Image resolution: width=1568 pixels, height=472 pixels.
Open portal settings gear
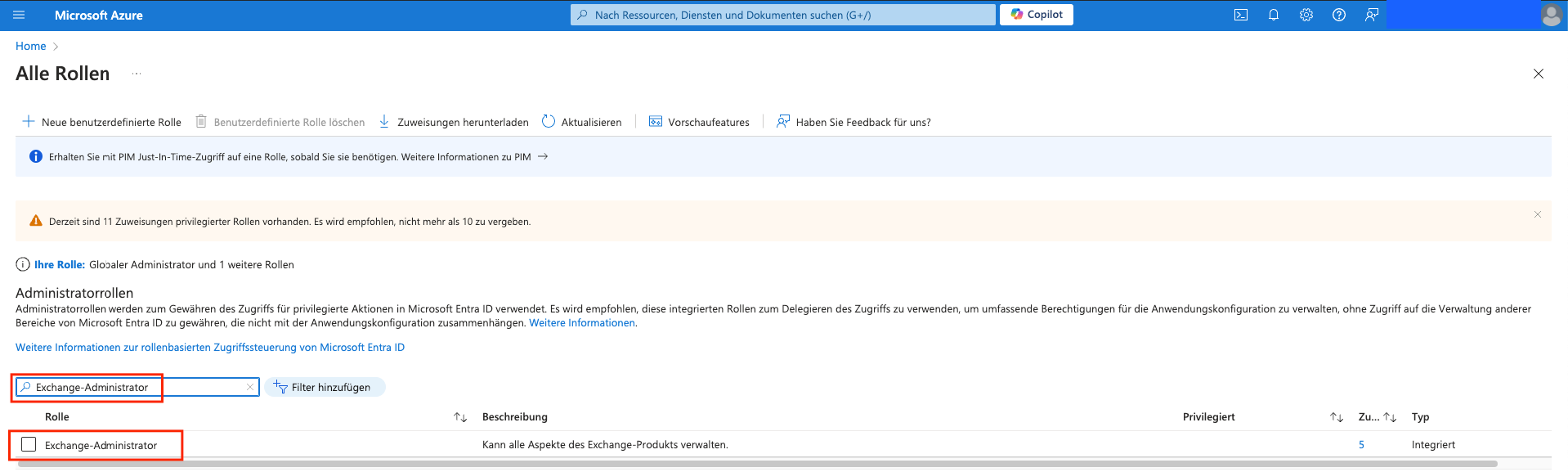point(1306,15)
